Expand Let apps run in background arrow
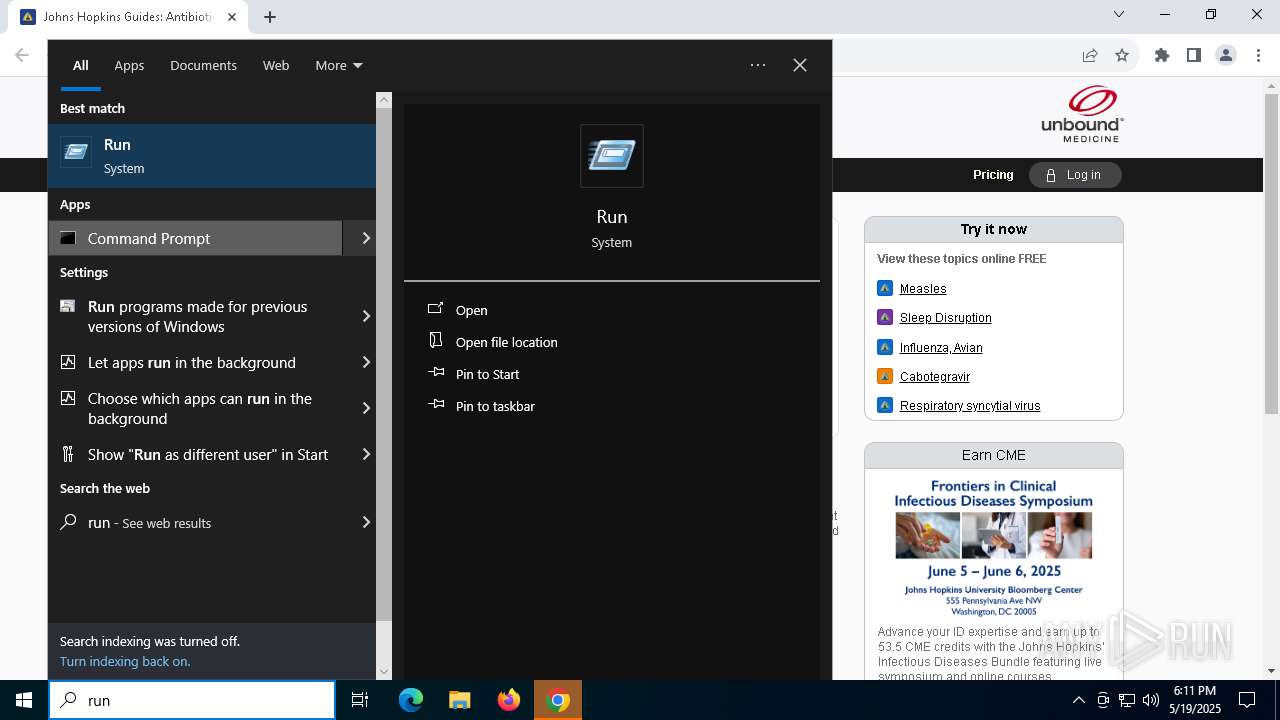 [x=365, y=362]
